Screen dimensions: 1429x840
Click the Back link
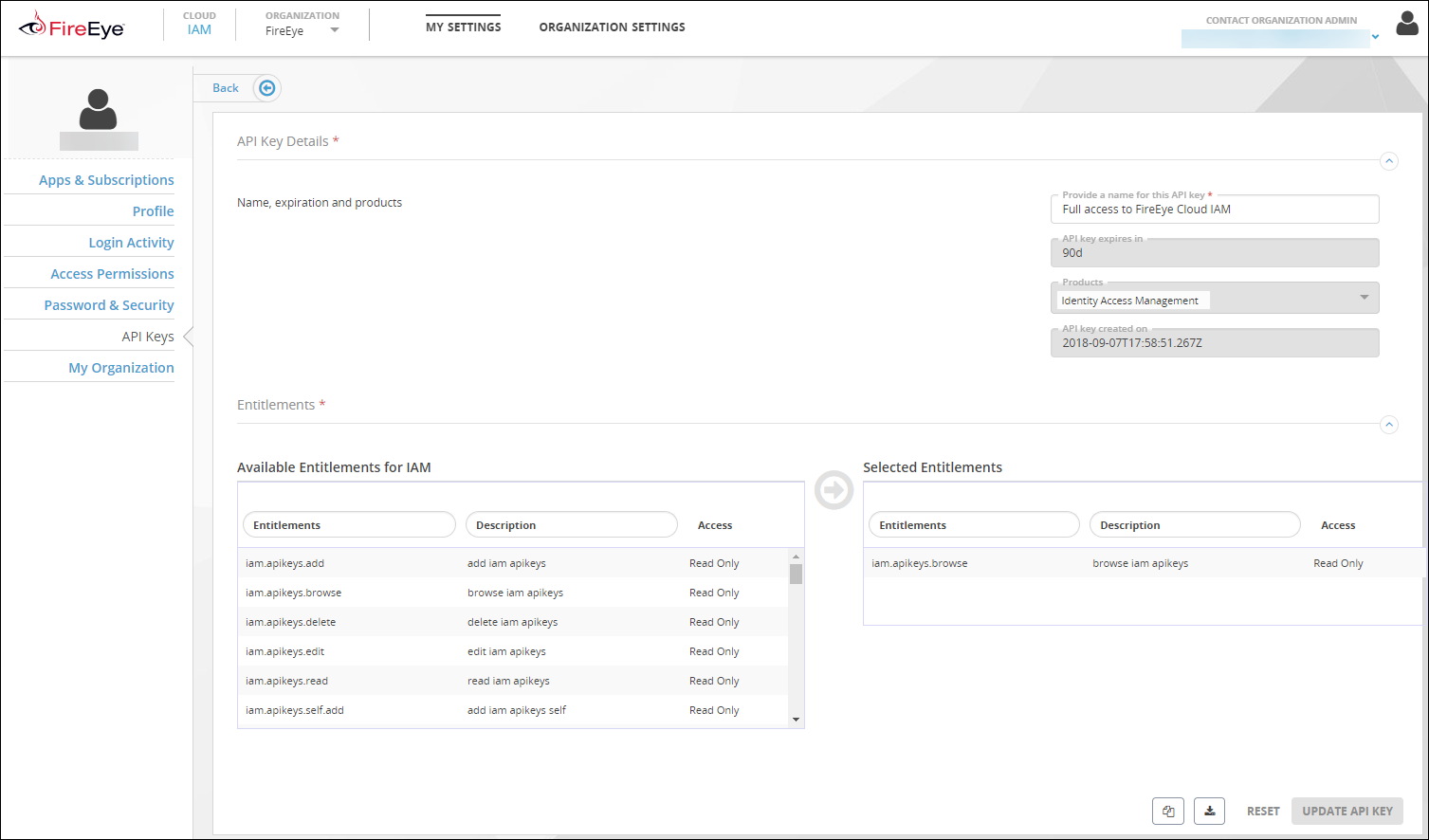(226, 88)
